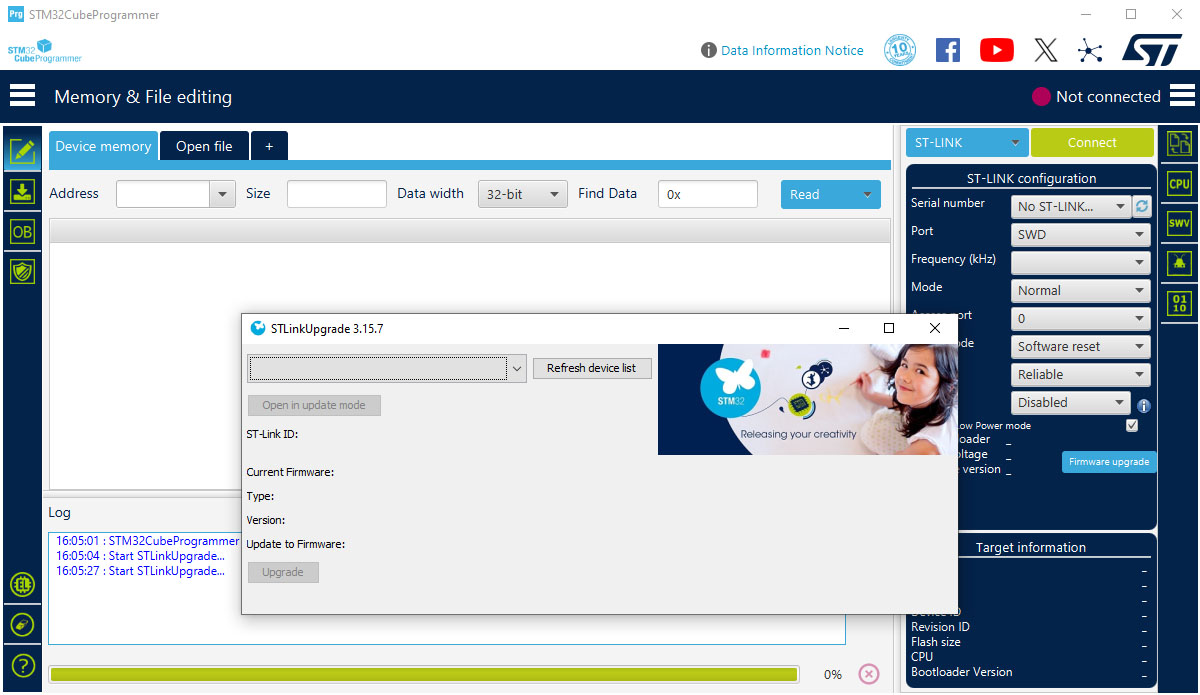Switch to the Device memory tab
1200x695 pixels.
point(103,146)
